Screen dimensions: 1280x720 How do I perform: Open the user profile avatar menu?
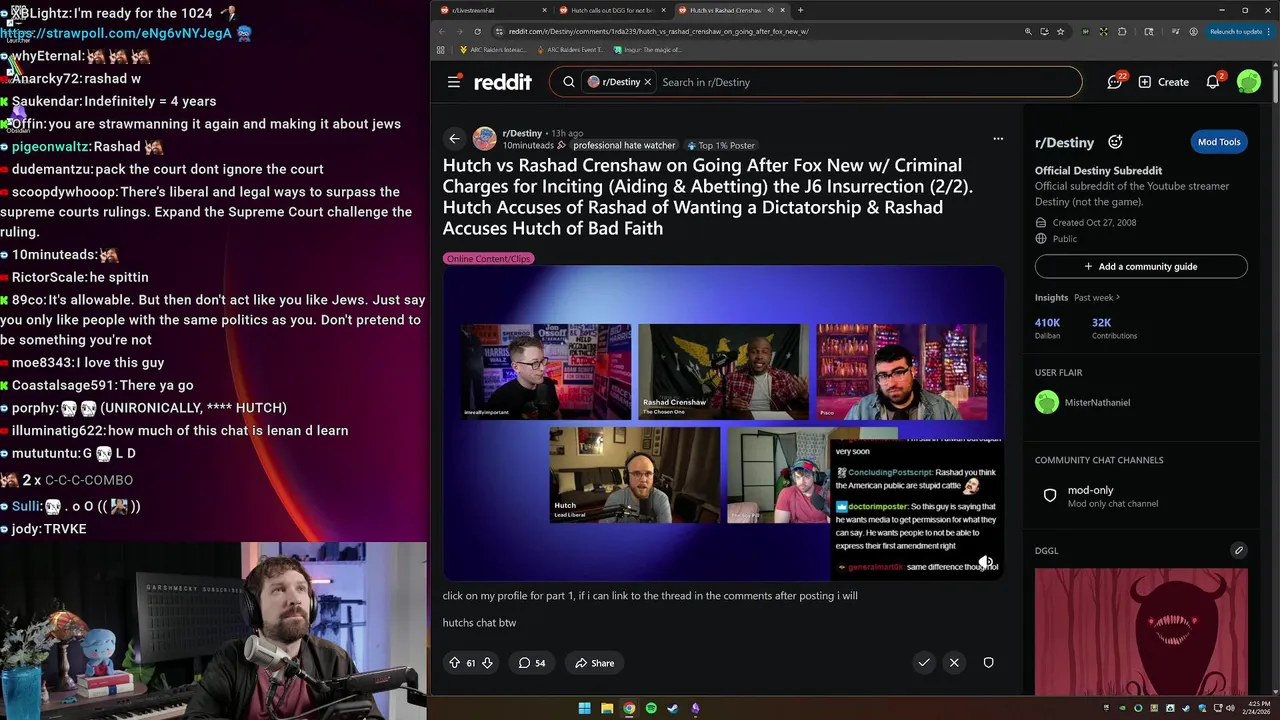pyautogui.click(x=1248, y=82)
